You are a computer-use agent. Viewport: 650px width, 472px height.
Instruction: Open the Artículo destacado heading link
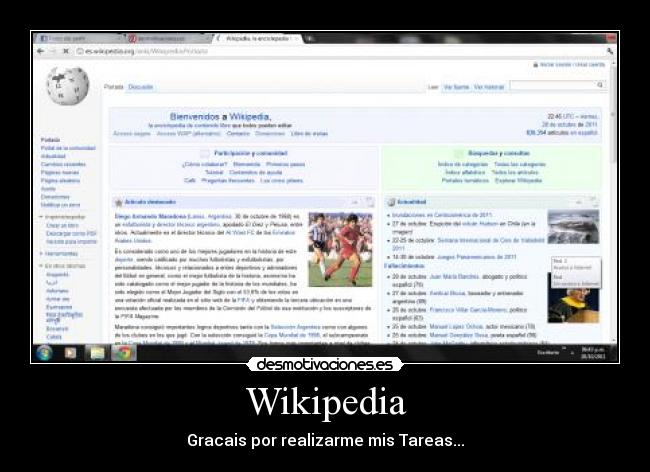pos(150,202)
